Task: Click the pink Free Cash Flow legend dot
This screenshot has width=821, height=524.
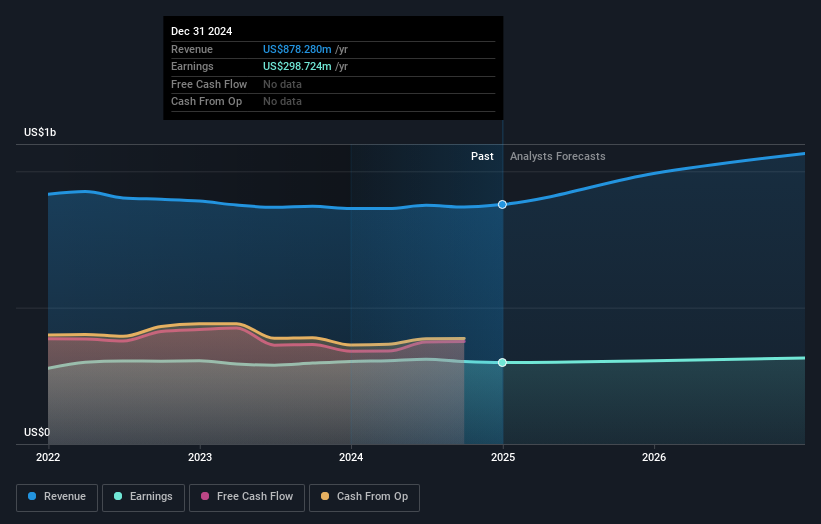Action: click(205, 496)
